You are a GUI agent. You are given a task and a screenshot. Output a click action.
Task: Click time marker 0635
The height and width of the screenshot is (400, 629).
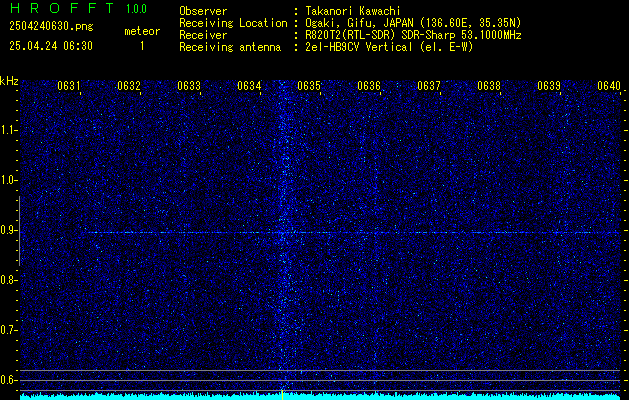[x=309, y=86]
